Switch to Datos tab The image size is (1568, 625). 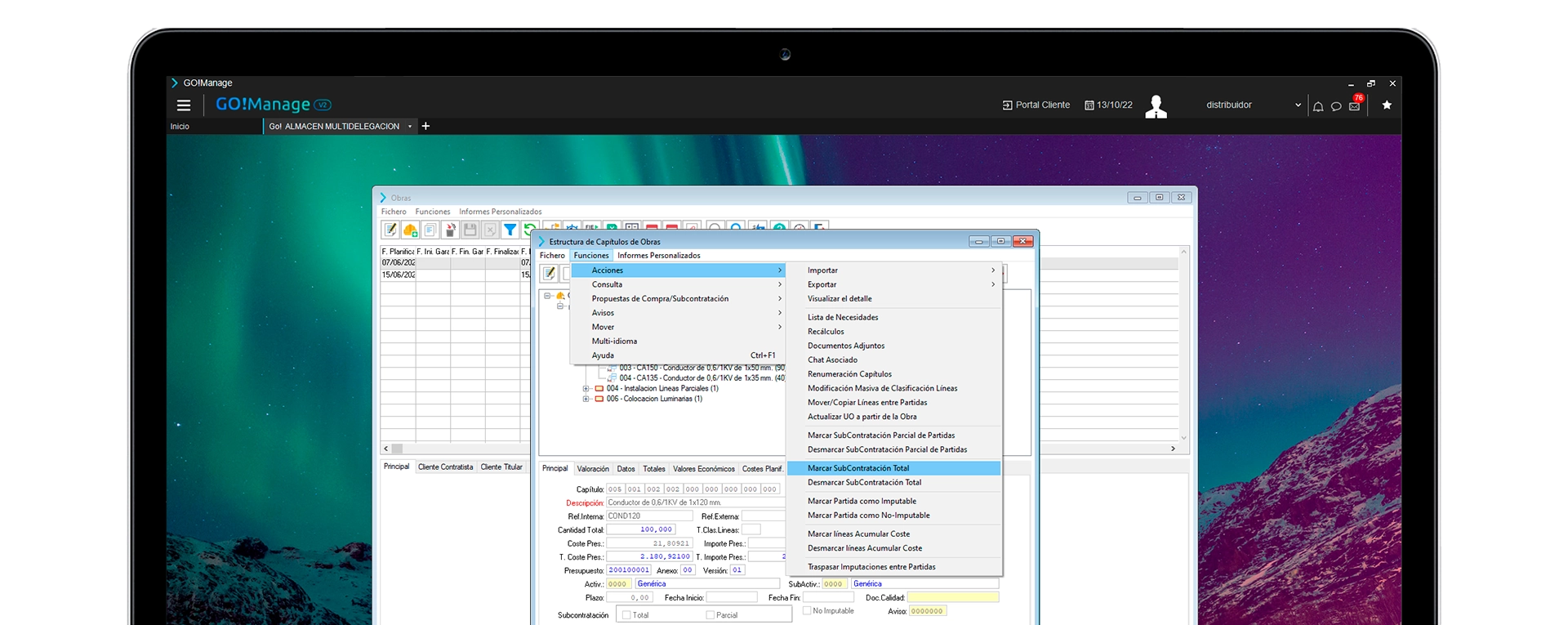[x=626, y=469]
